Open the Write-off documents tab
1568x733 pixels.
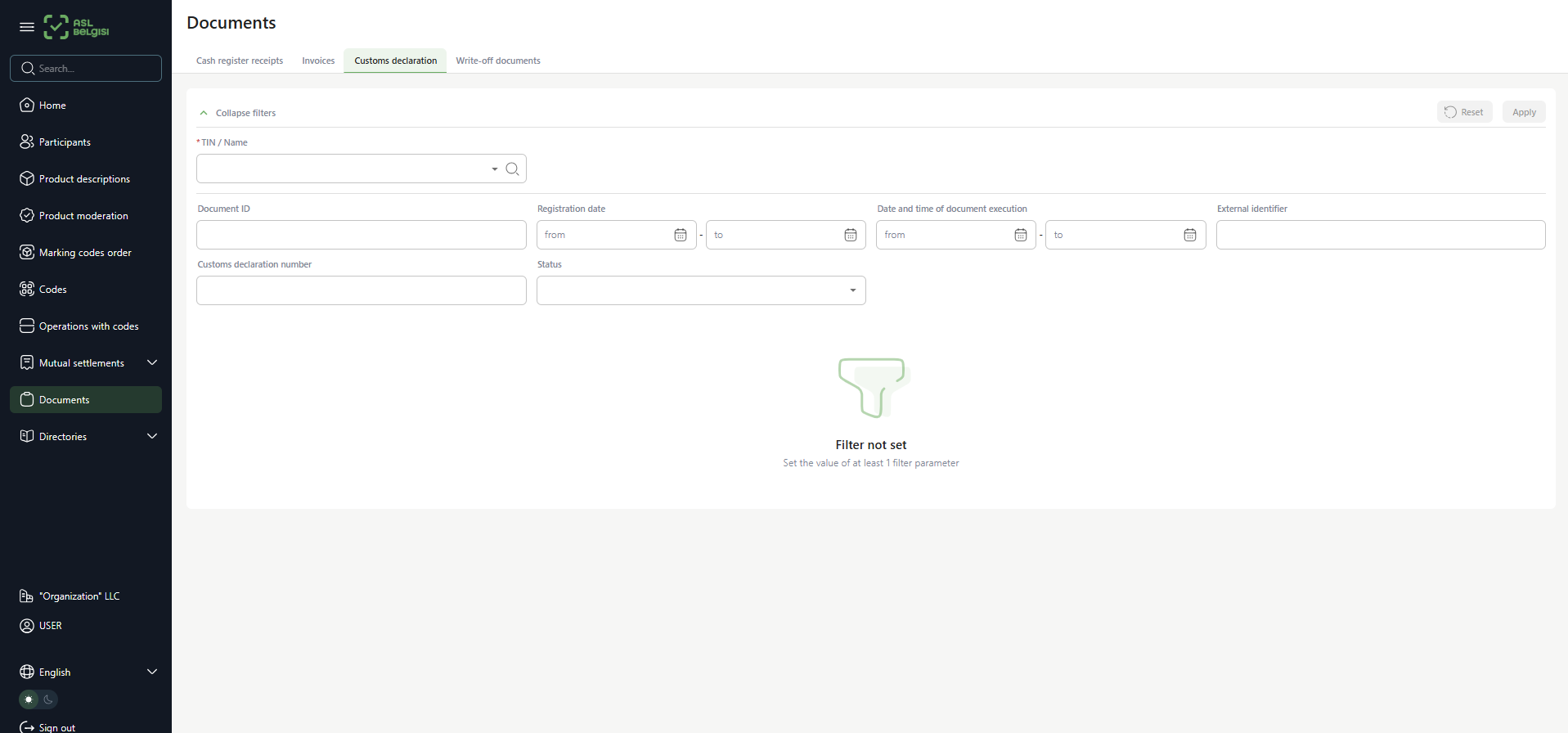click(497, 61)
